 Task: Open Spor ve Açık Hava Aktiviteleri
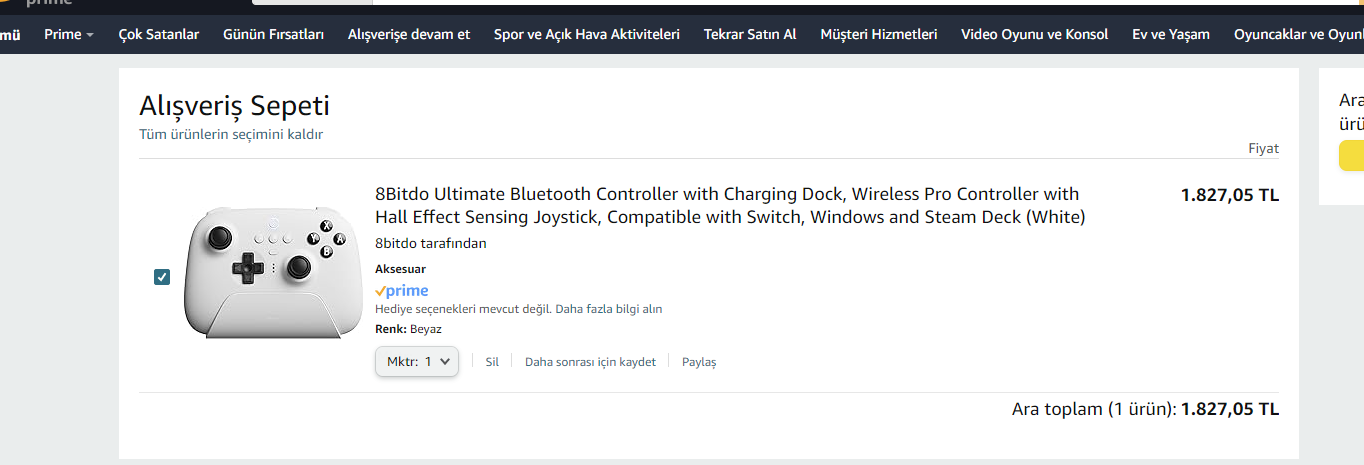point(586,34)
